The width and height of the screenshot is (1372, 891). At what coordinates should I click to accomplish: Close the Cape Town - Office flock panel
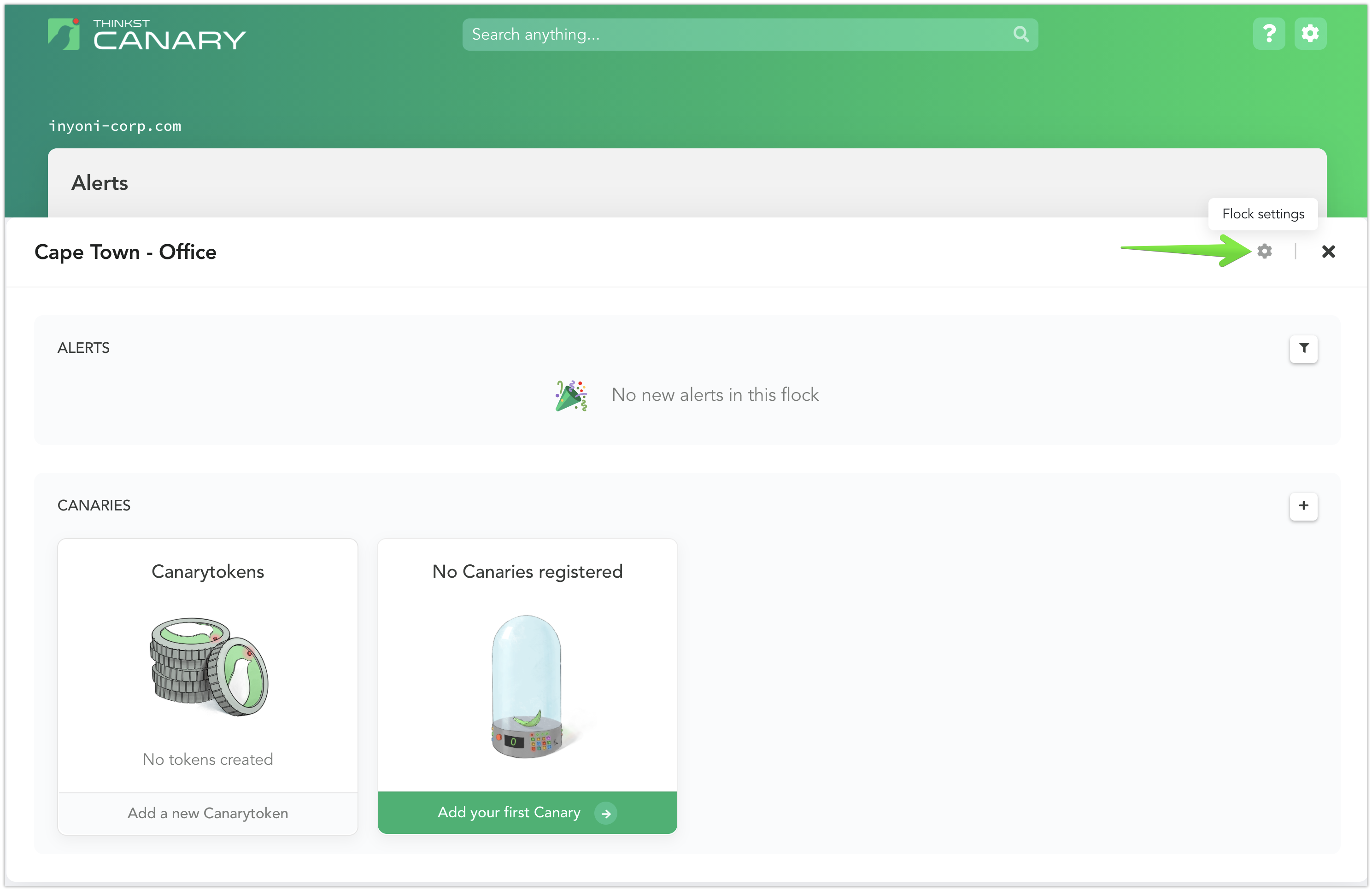click(x=1329, y=252)
